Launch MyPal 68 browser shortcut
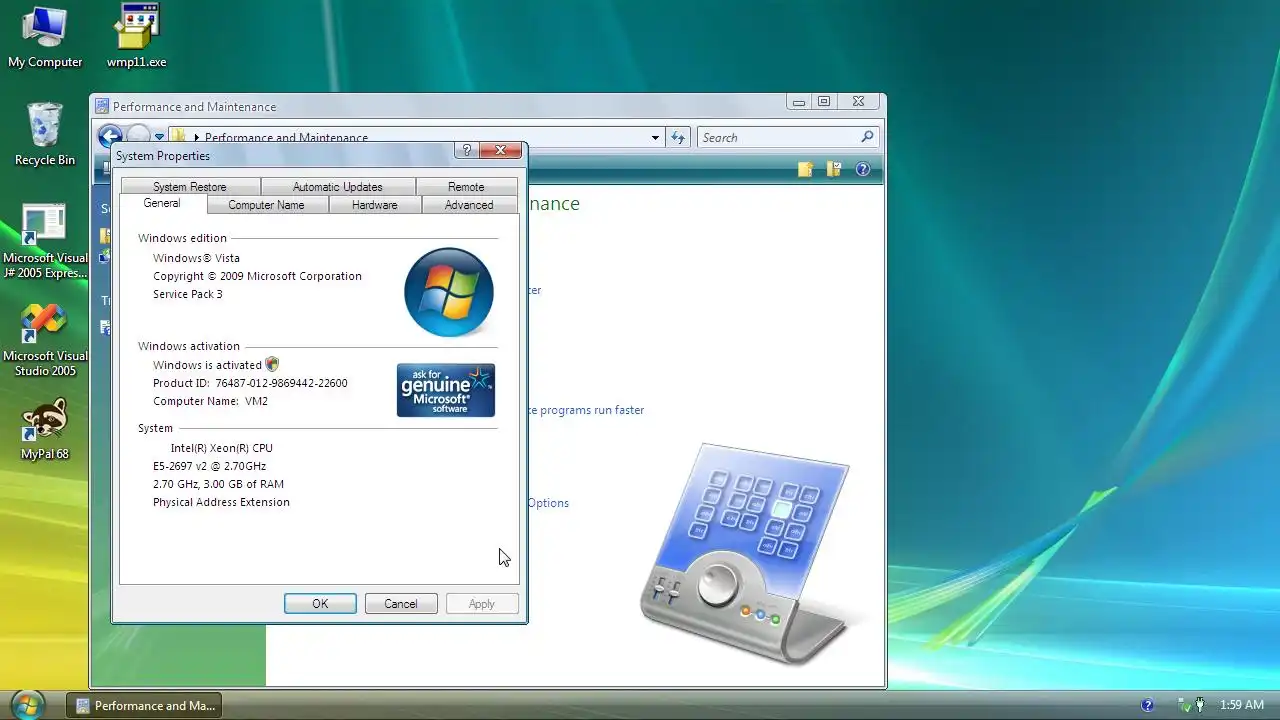This screenshot has width=1280, height=720. 44,430
